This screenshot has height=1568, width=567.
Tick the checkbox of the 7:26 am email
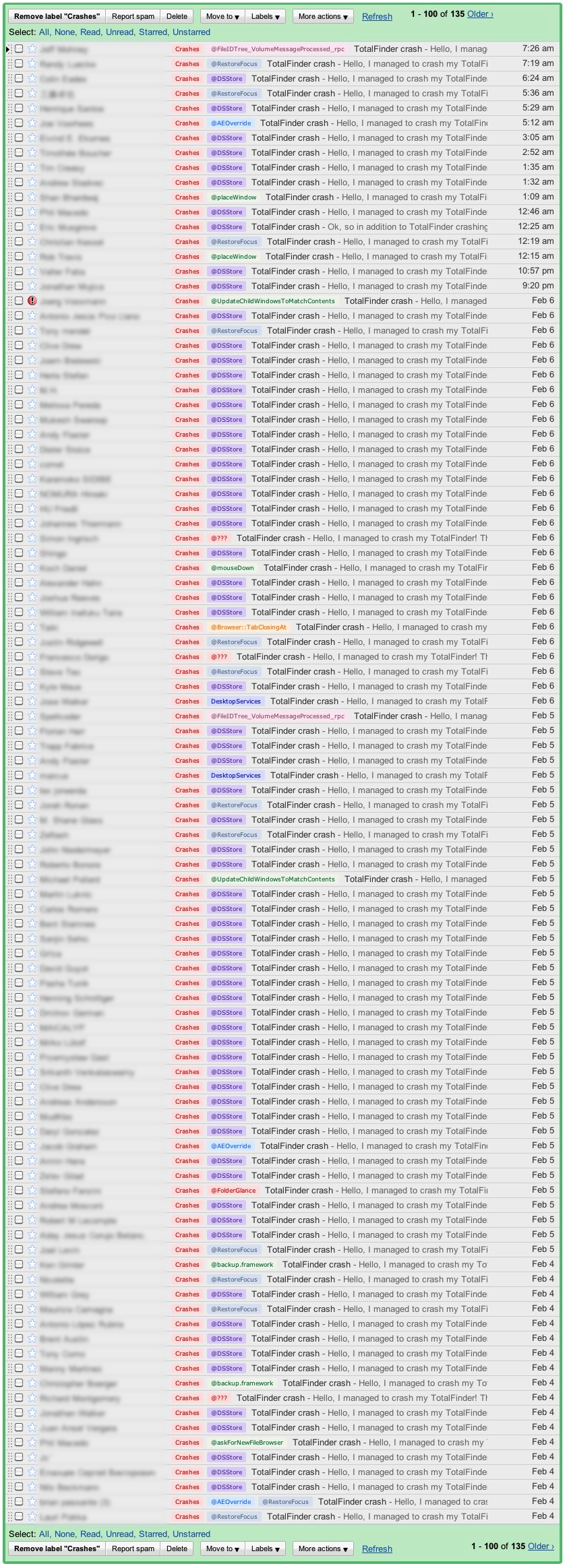19,49
